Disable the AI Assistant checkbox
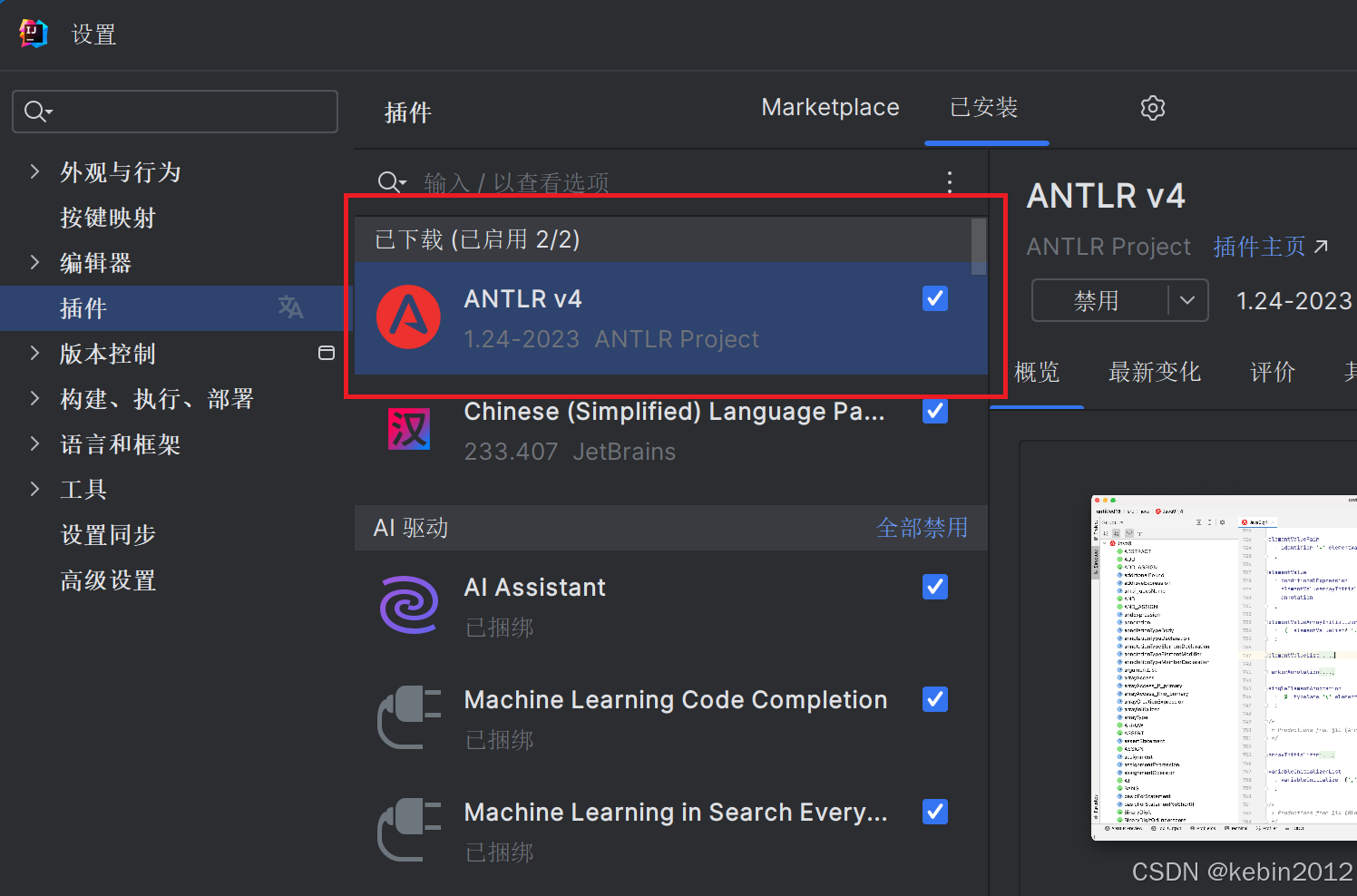The height and width of the screenshot is (896, 1357). point(935,587)
